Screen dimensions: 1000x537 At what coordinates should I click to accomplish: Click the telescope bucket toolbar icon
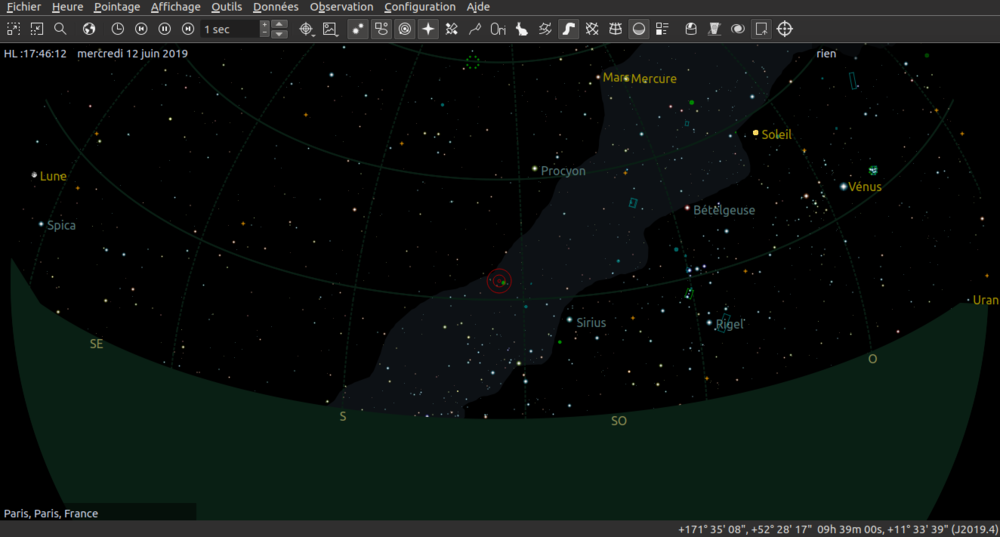click(714, 29)
